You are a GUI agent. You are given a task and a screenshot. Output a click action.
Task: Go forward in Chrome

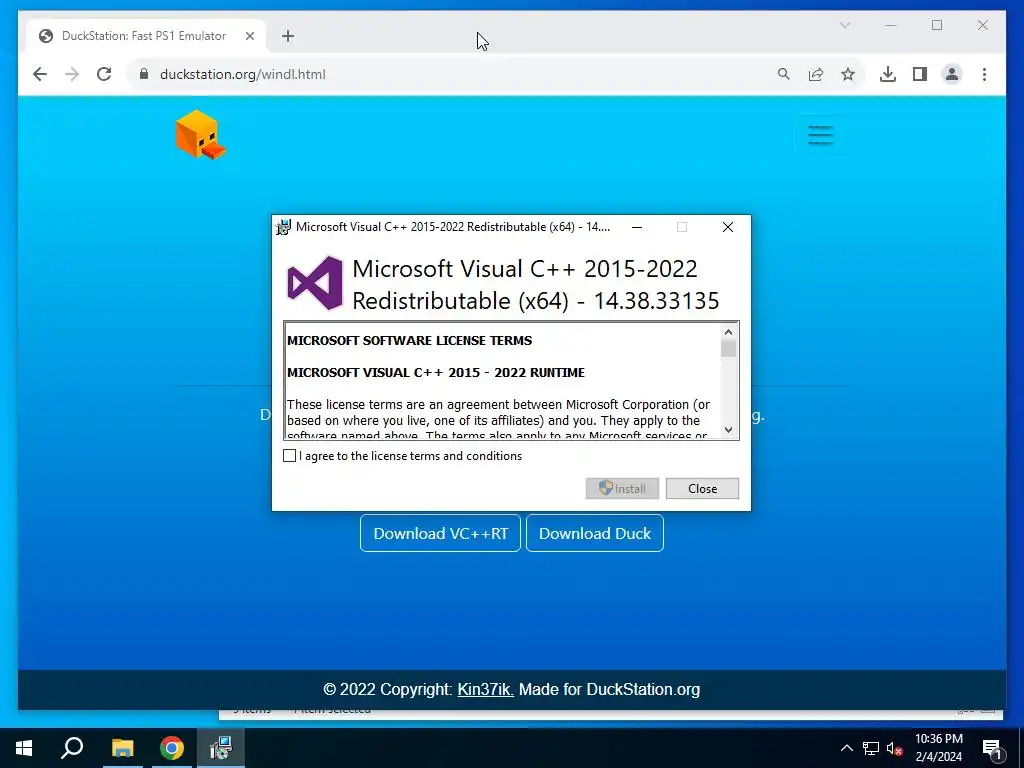click(x=72, y=74)
